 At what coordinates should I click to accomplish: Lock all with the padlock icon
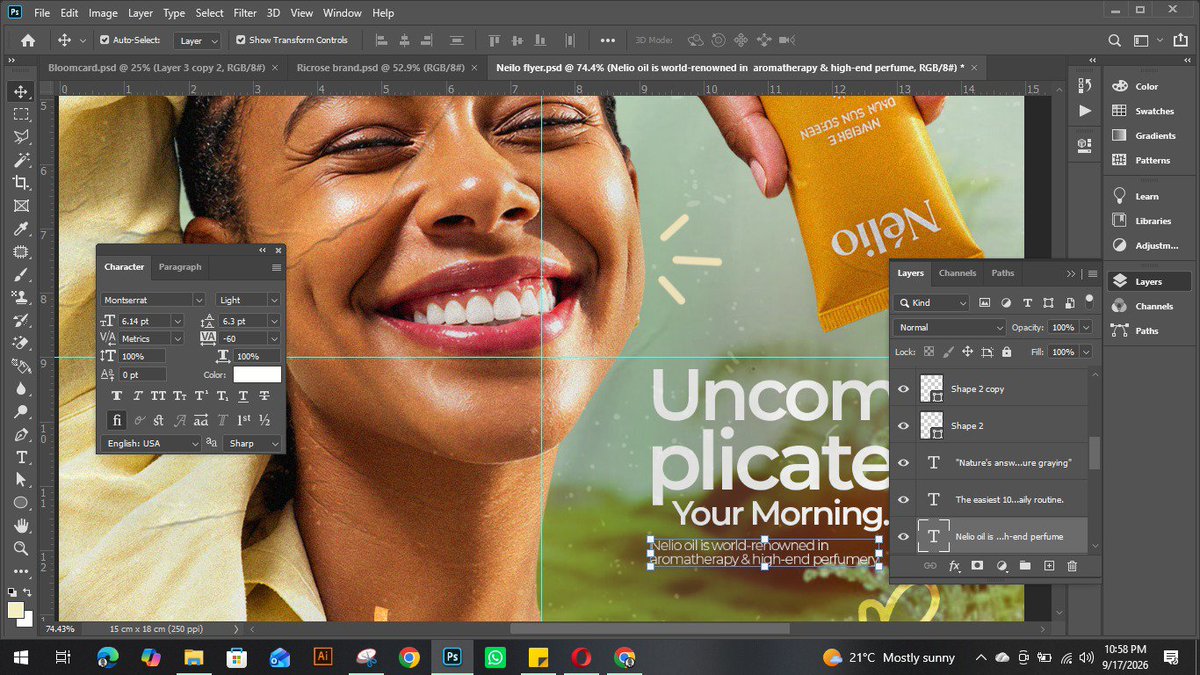pyautogui.click(x=1006, y=352)
